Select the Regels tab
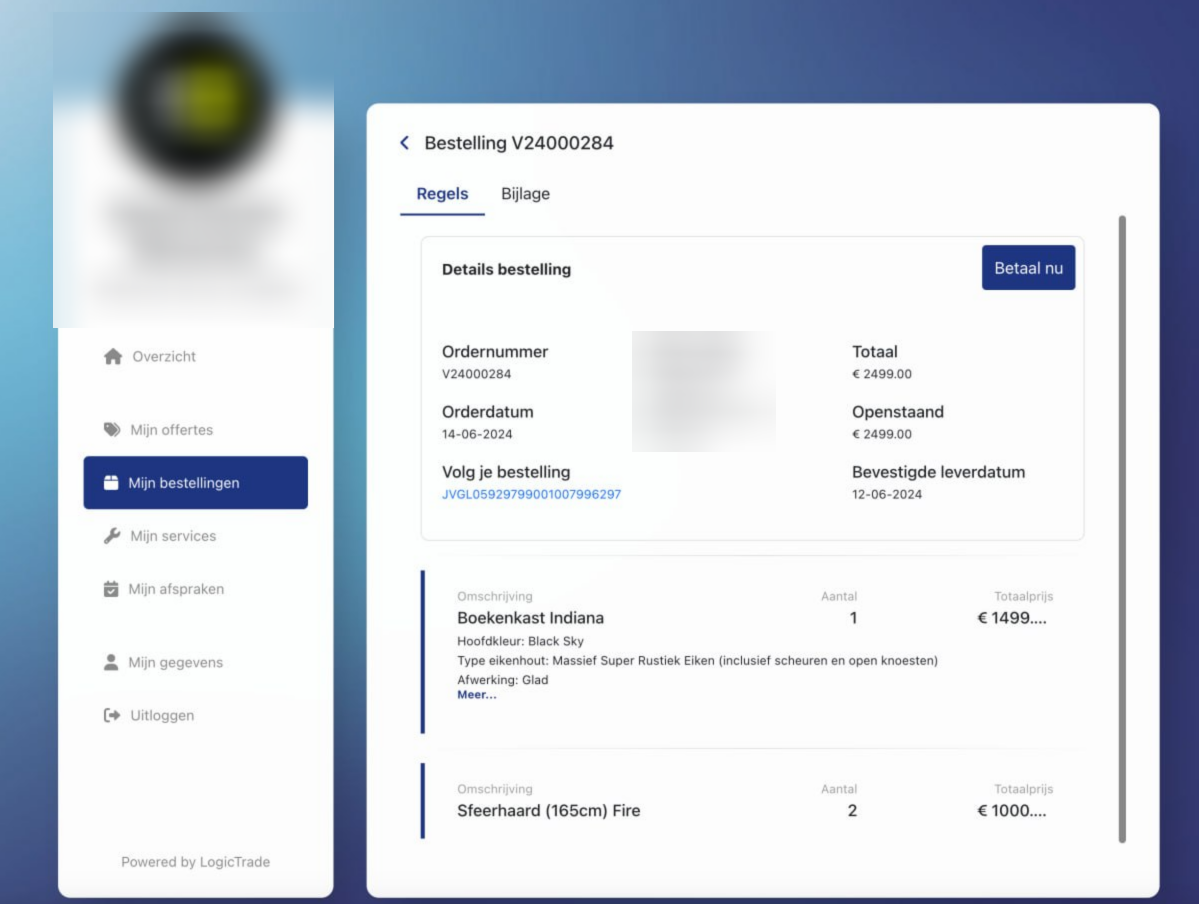This screenshot has height=904, width=1199. (x=442, y=194)
